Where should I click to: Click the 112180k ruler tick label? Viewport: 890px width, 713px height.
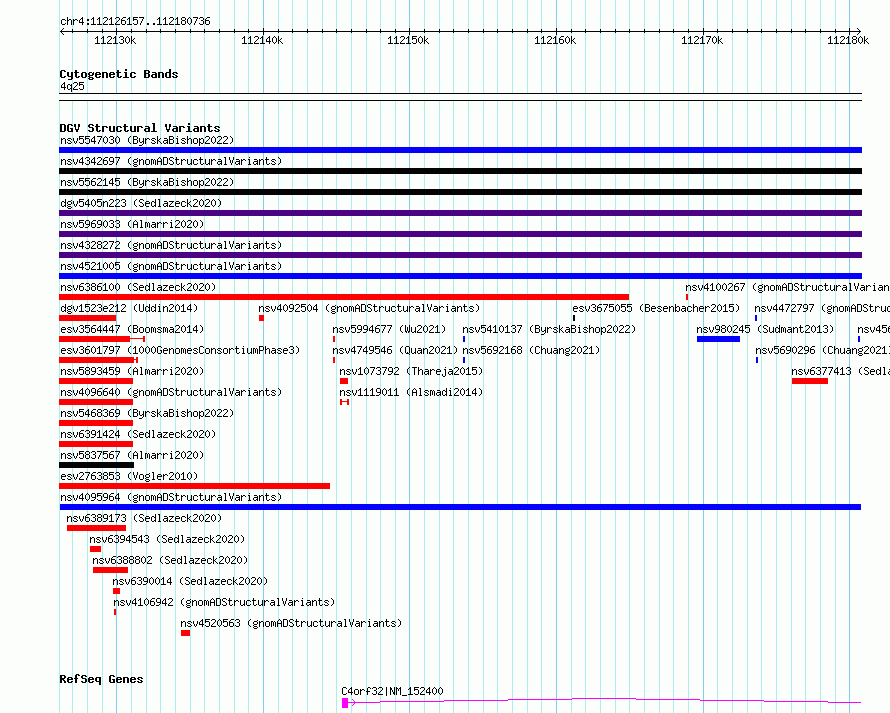pyautogui.click(x=848, y=40)
